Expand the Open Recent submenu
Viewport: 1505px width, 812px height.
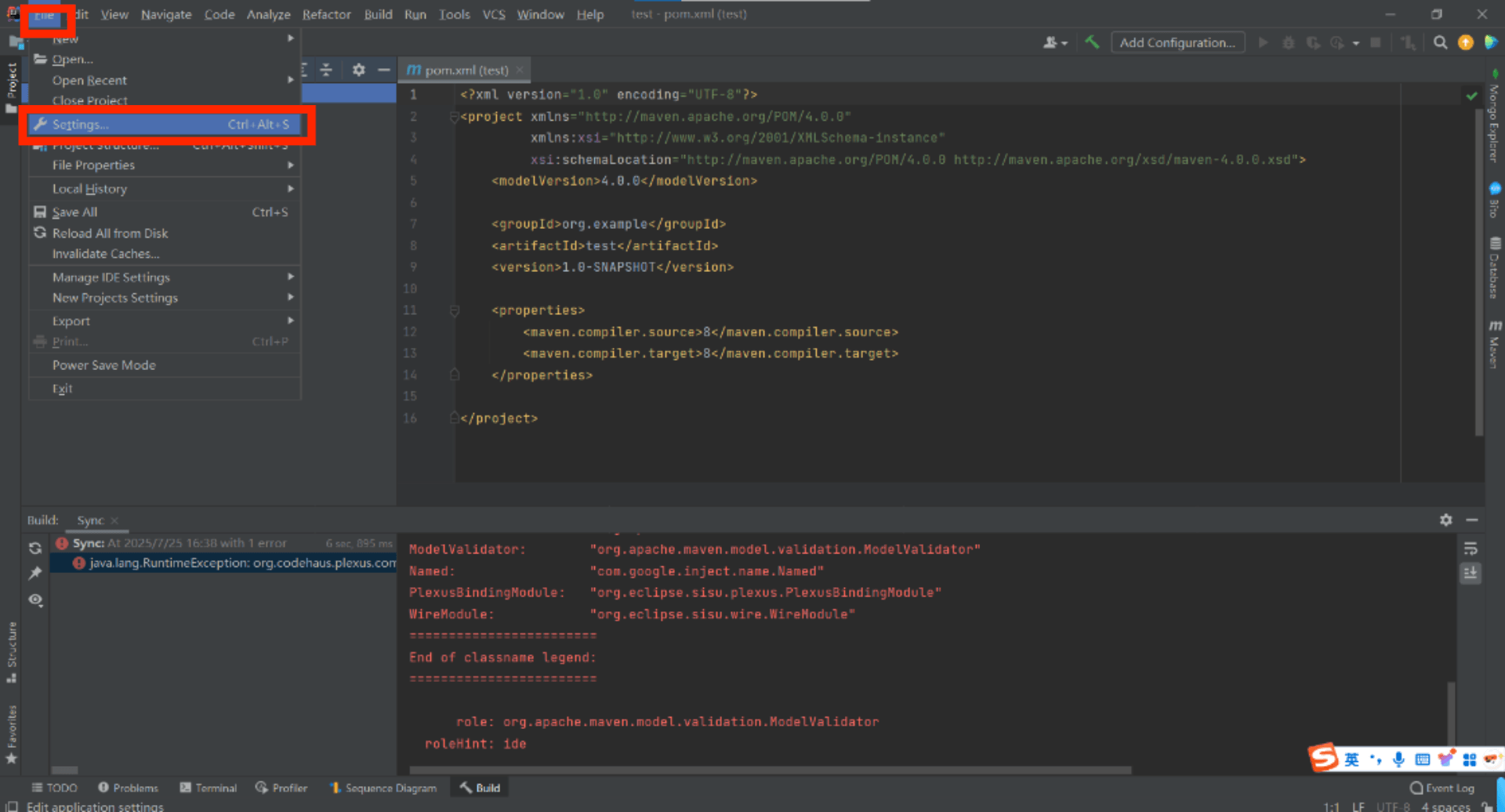point(165,80)
